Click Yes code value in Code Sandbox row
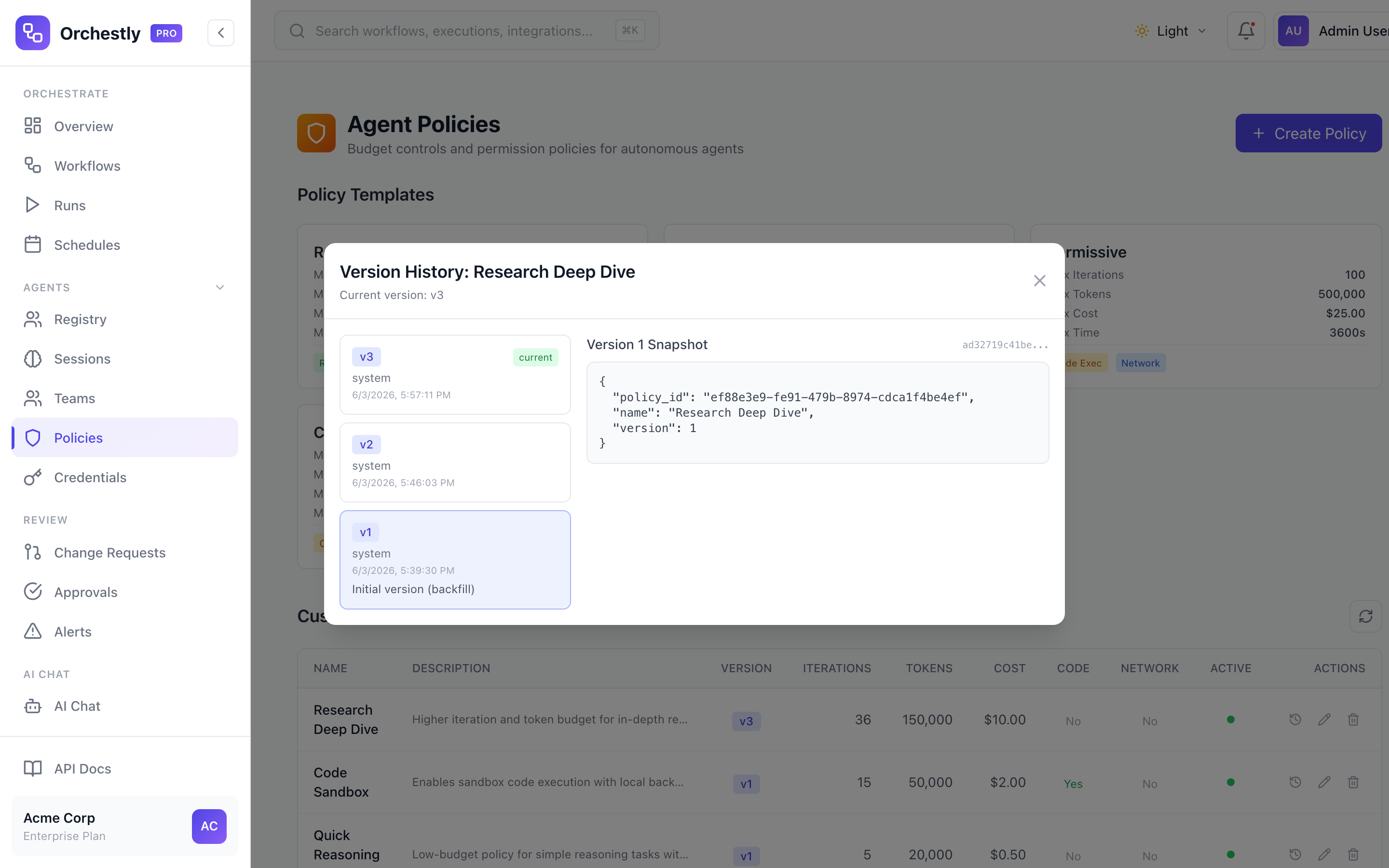This screenshot has width=1389, height=868. tap(1073, 784)
